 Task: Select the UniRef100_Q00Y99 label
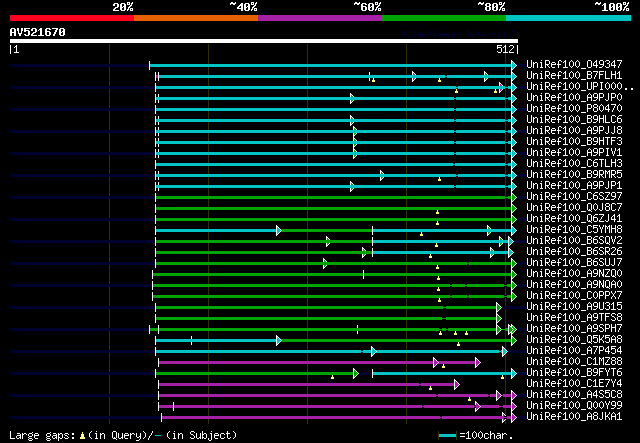pos(574,406)
